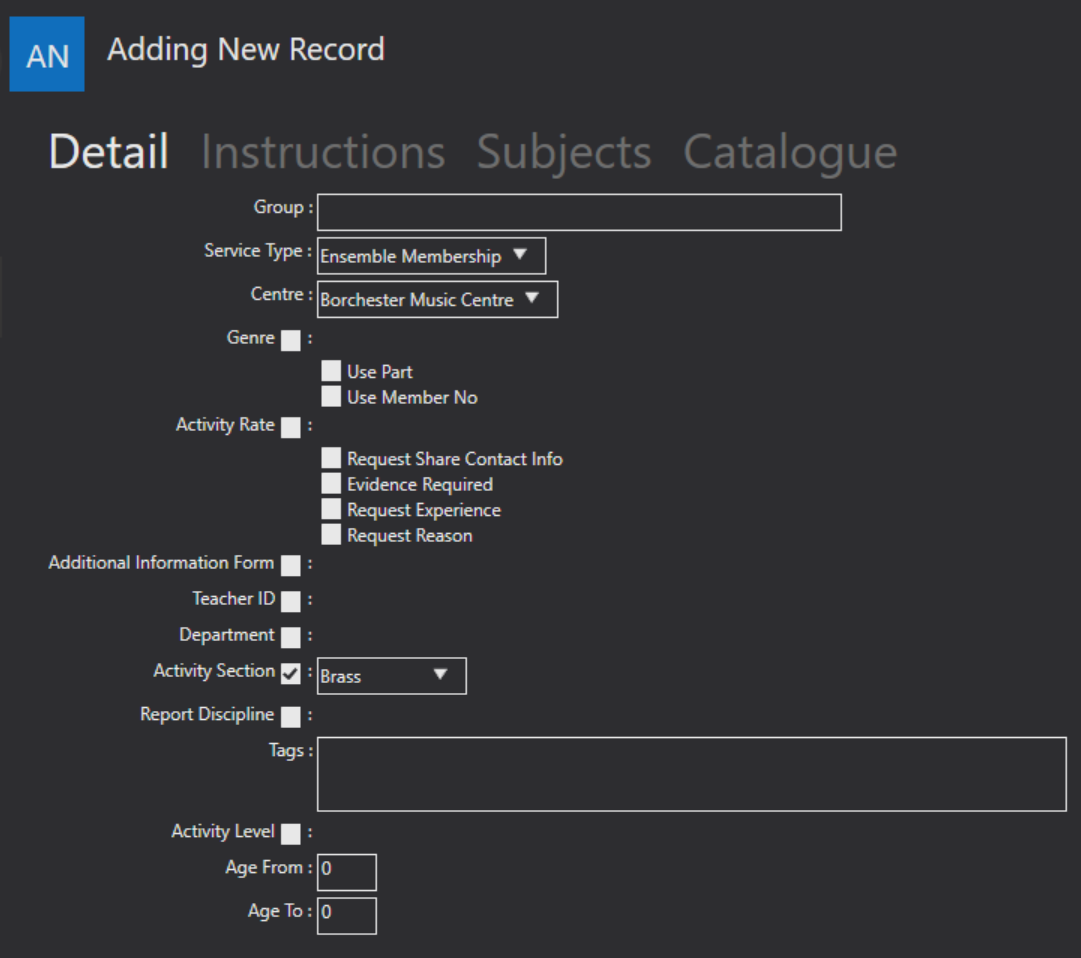Uncheck the Activity Section checkbox

coord(291,673)
